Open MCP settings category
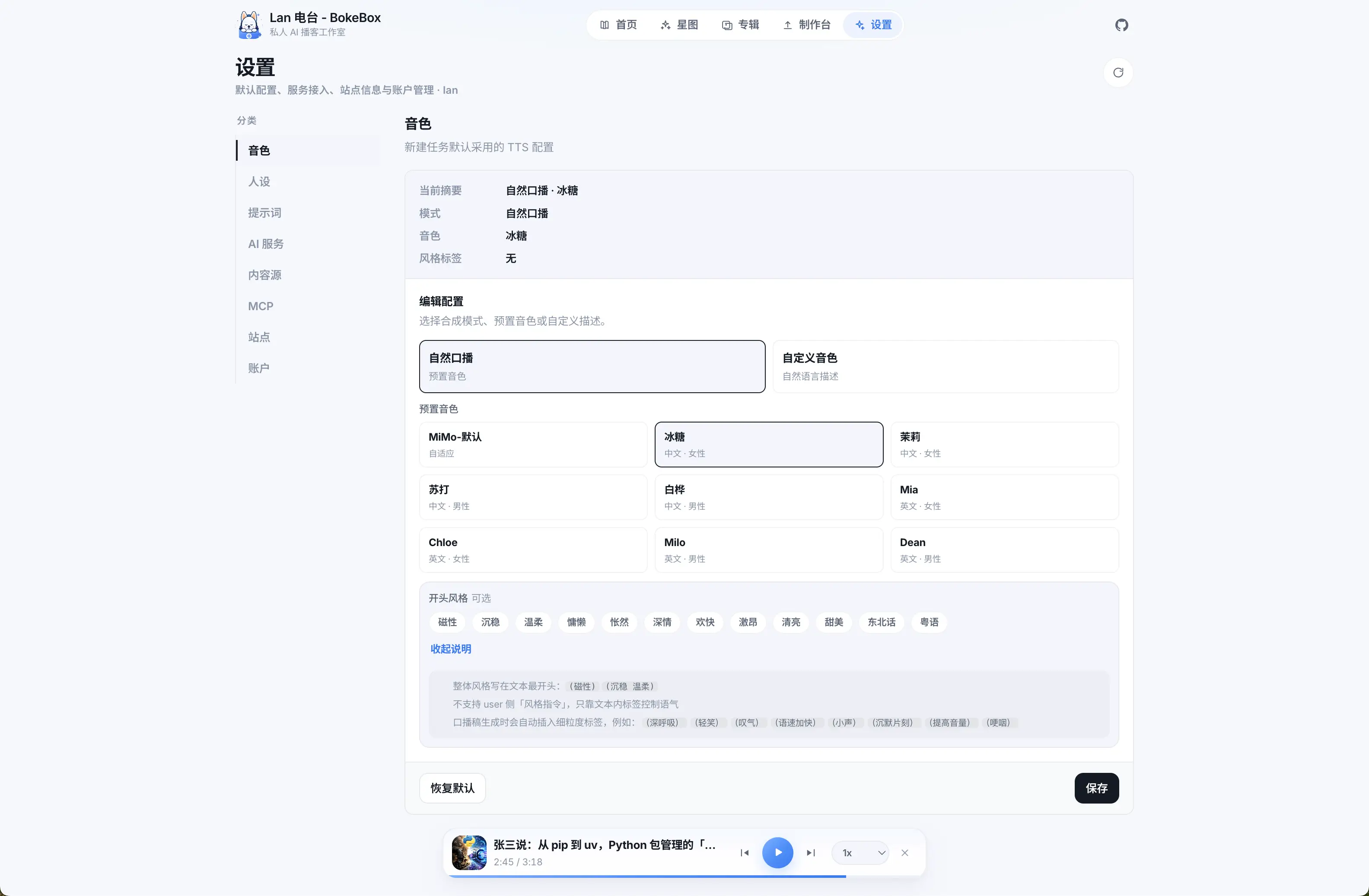This screenshot has height=896, width=1369. pyautogui.click(x=308, y=305)
